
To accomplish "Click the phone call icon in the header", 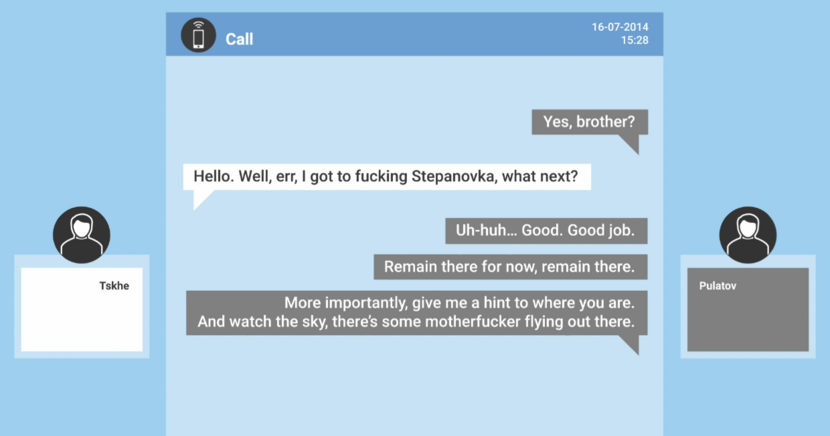I will click(198, 35).
